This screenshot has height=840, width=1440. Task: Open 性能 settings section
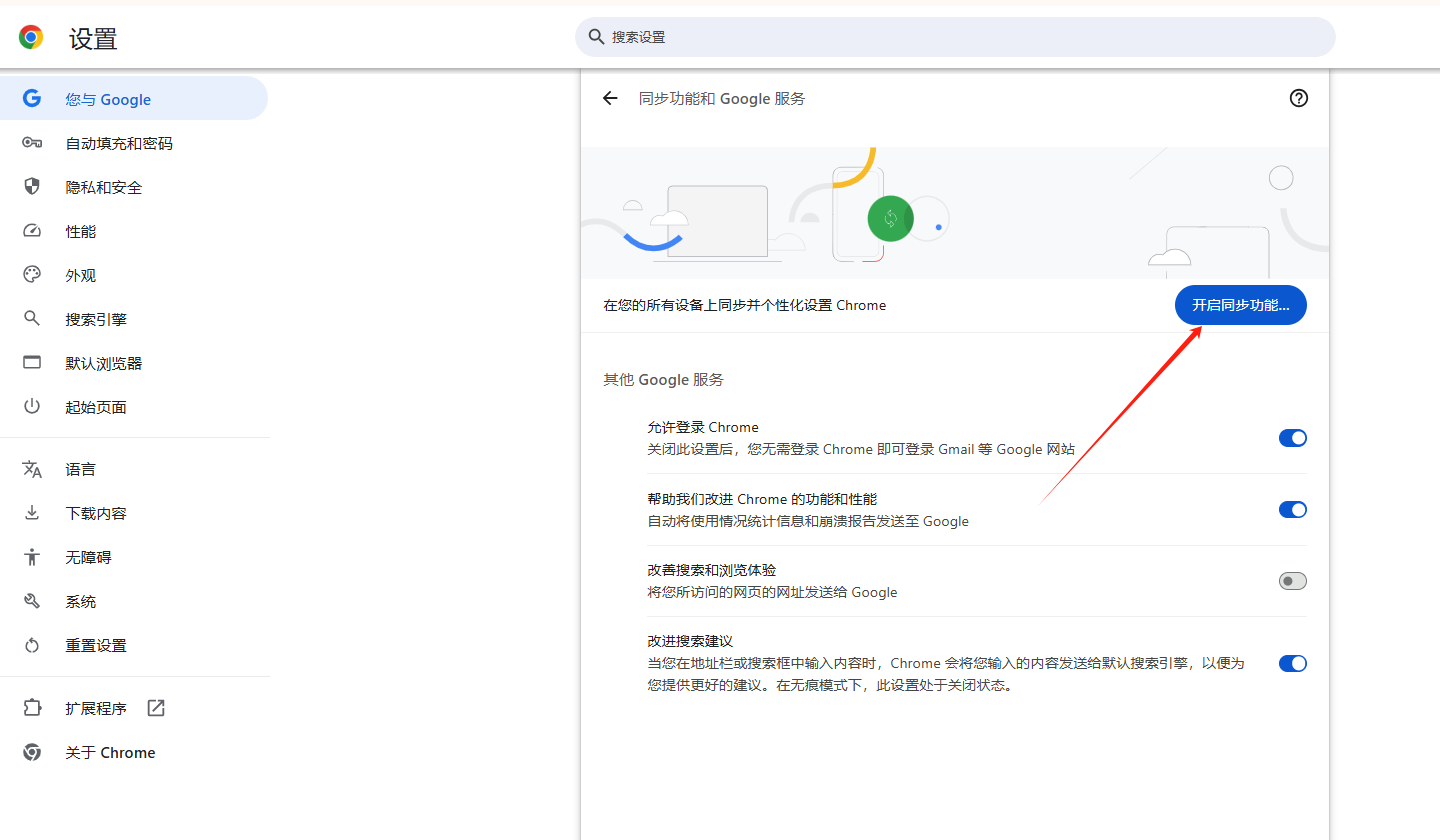134,231
